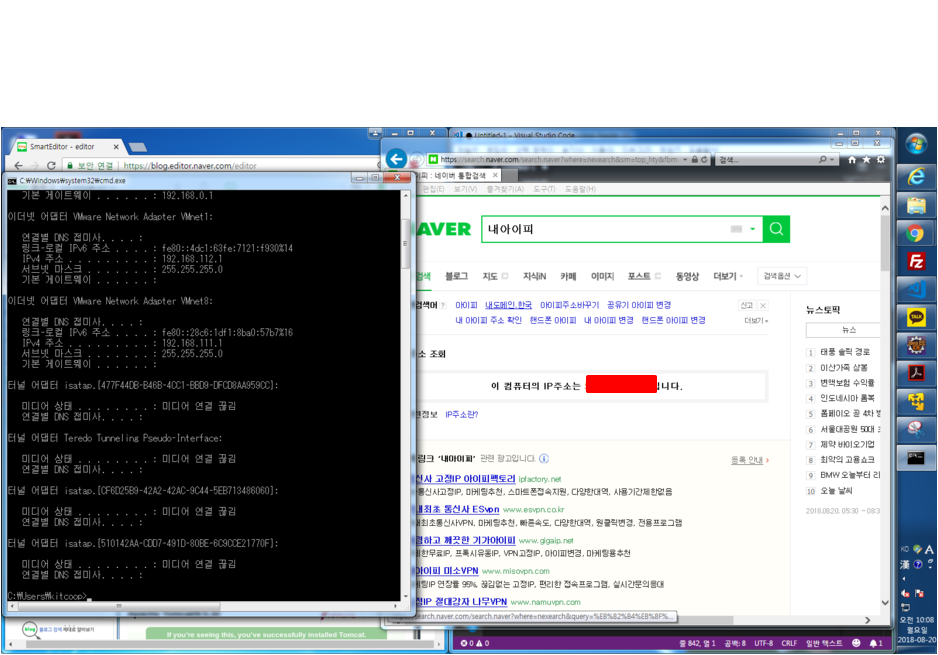This screenshot has width=938, height=655.
Task: Expand Naver search autocomplete dropdown arrow
Action: point(753,229)
